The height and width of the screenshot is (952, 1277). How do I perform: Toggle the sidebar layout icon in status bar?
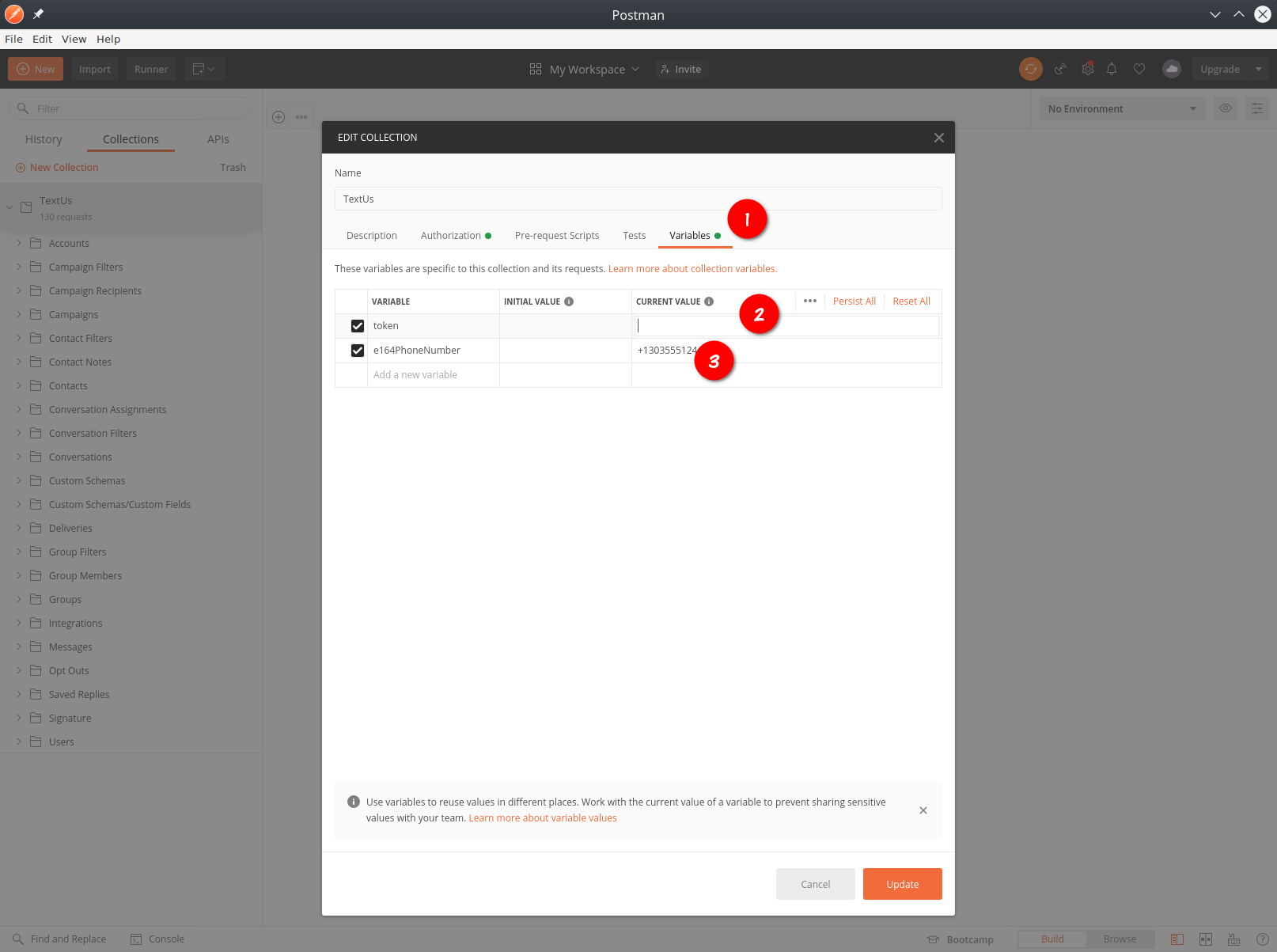pyautogui.click(x=1177, y=939)
